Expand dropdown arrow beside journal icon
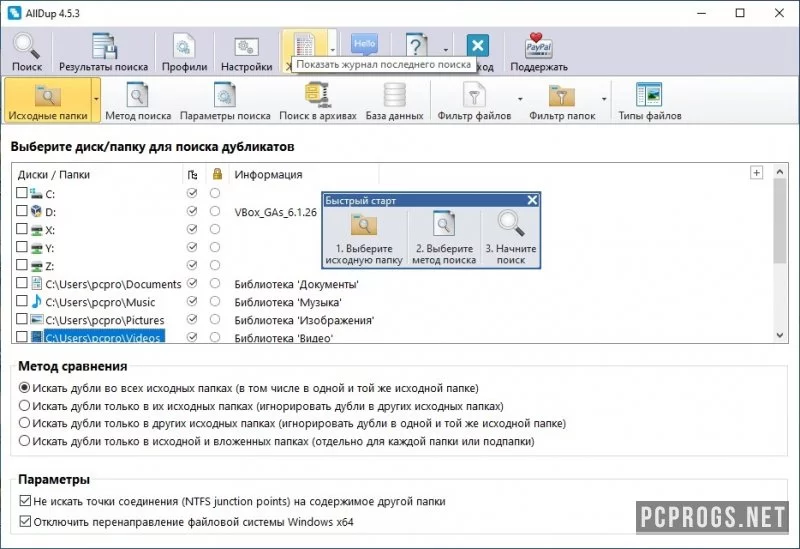 coord(332,49)
